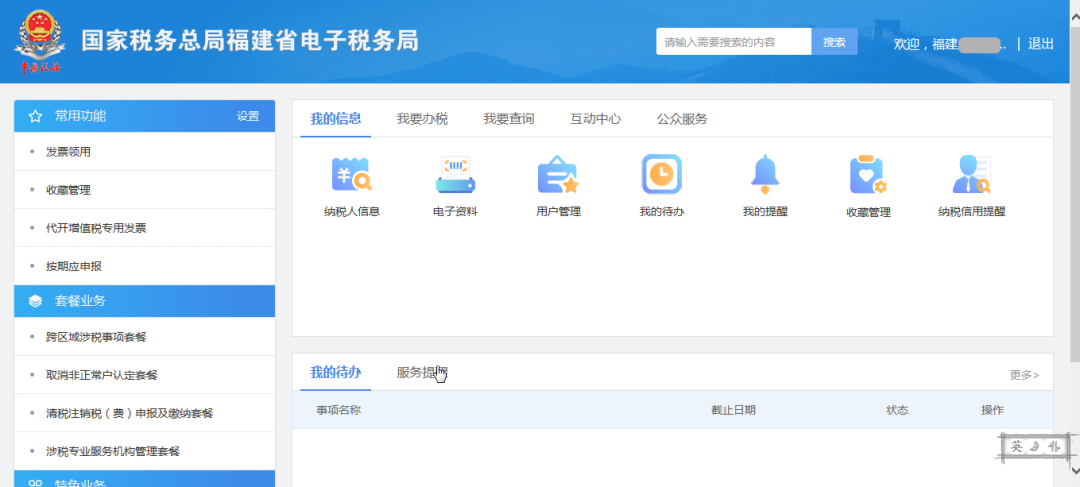Switch to the 公众服务 tab

[x=683, y=118]
